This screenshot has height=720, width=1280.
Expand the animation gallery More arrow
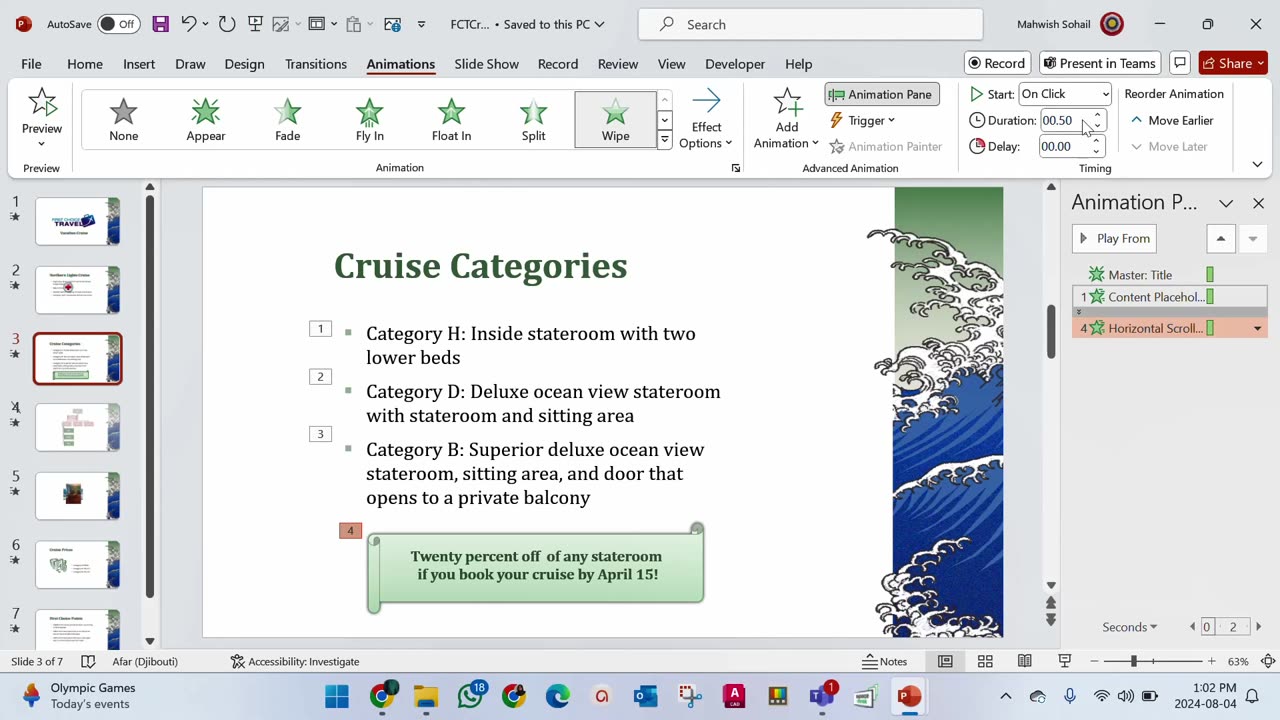[664, 140]
